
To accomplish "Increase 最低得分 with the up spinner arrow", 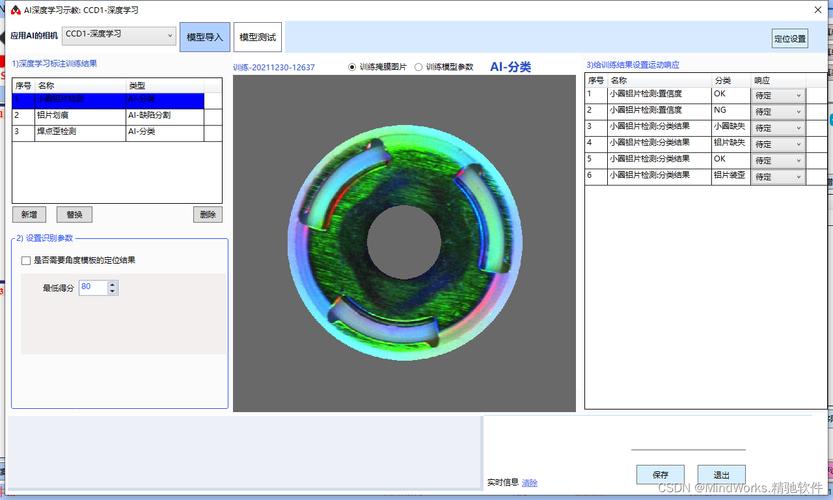I will coord(112,284).
